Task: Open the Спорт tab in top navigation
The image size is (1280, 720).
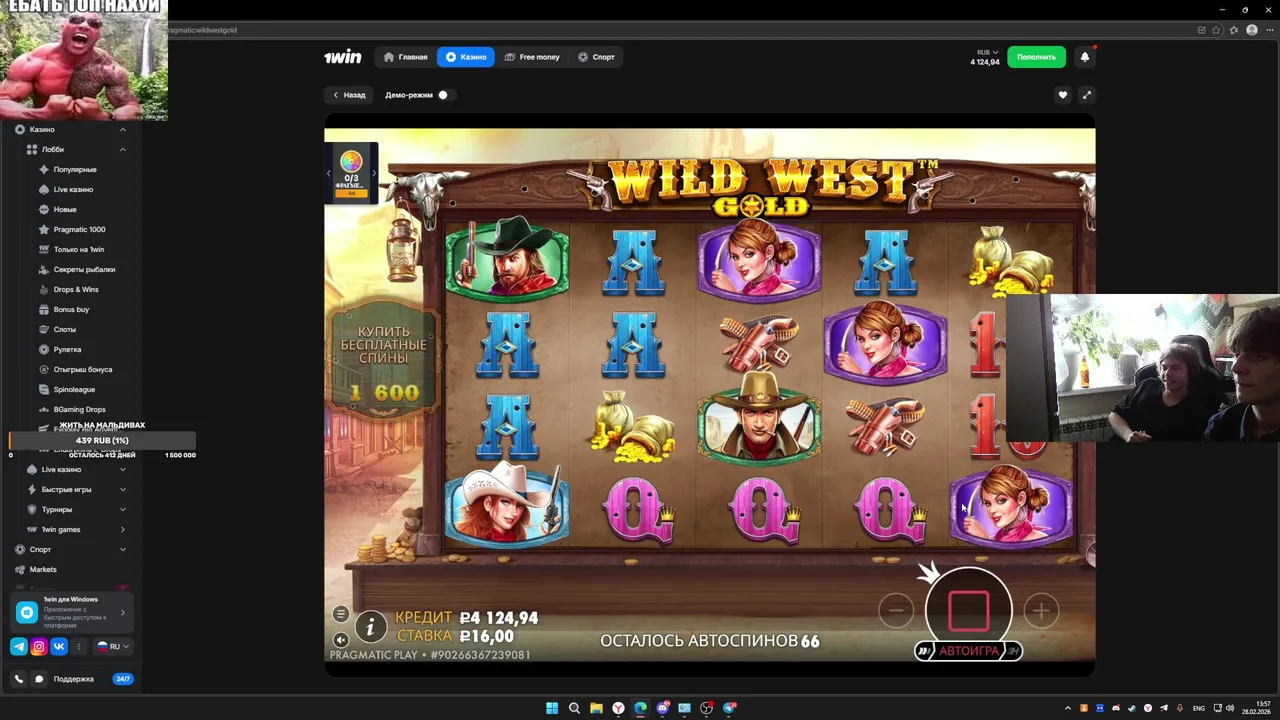Action: [596, 57]
